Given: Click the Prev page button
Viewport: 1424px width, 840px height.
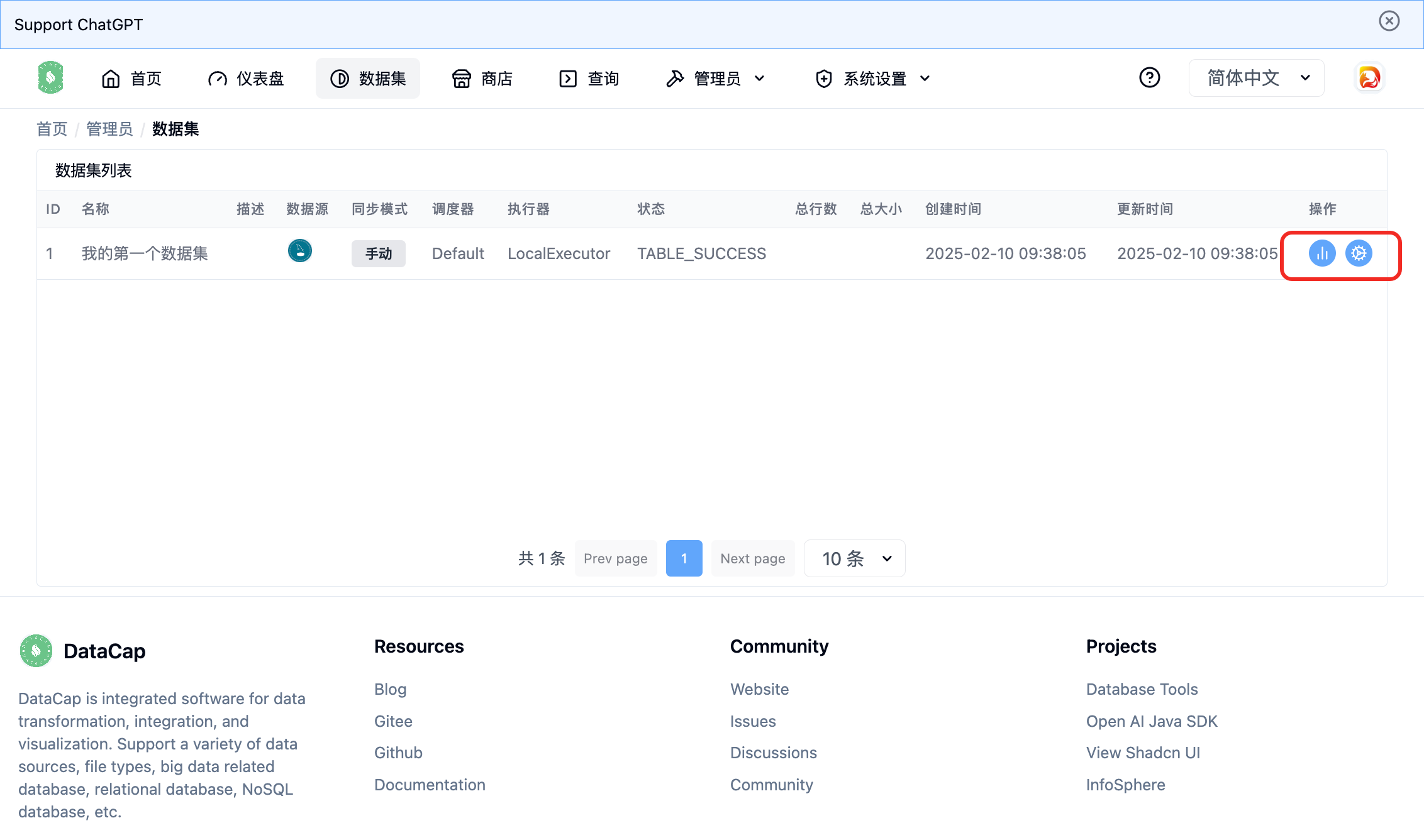Looking at the screenshot, I should (x=616, y=558).
